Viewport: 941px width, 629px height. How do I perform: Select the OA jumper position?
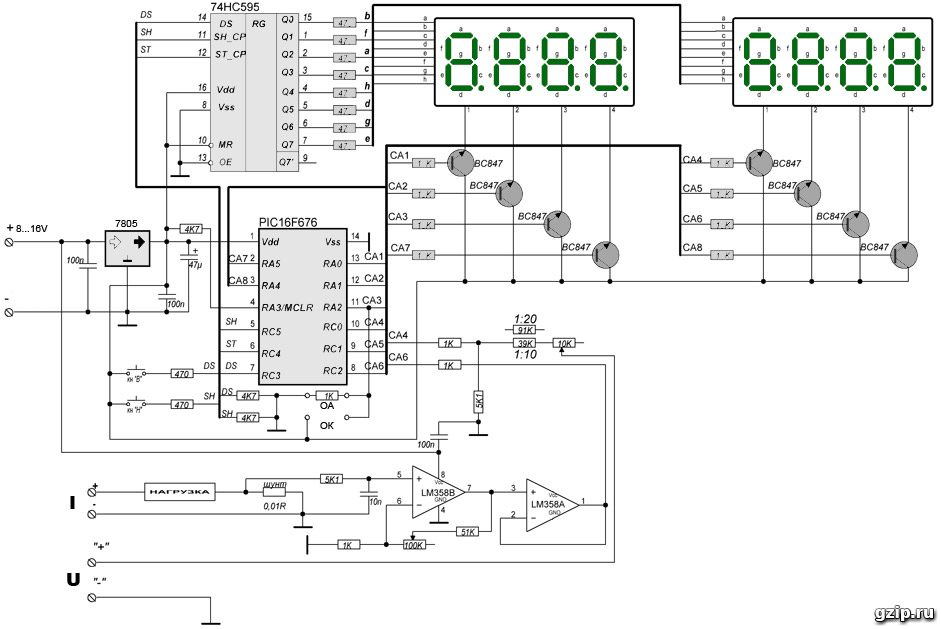click(x=326, y=407)
